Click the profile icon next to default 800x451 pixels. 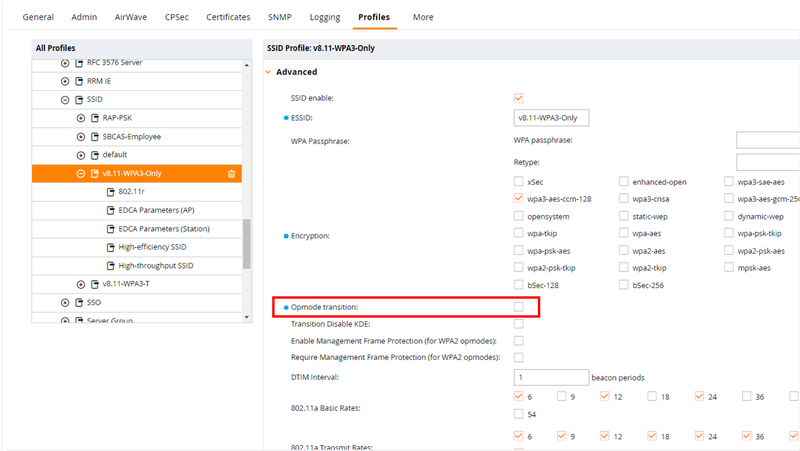coord(95,155)
